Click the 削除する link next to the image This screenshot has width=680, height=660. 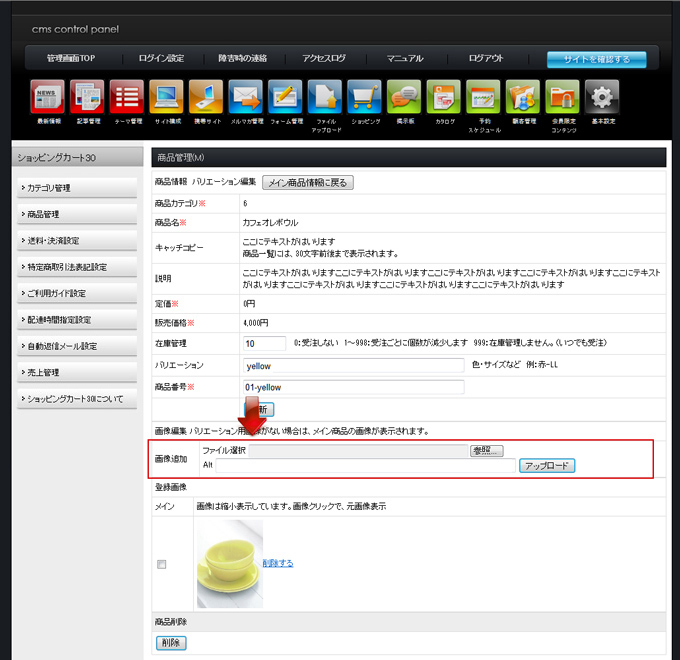coord(278,564)
